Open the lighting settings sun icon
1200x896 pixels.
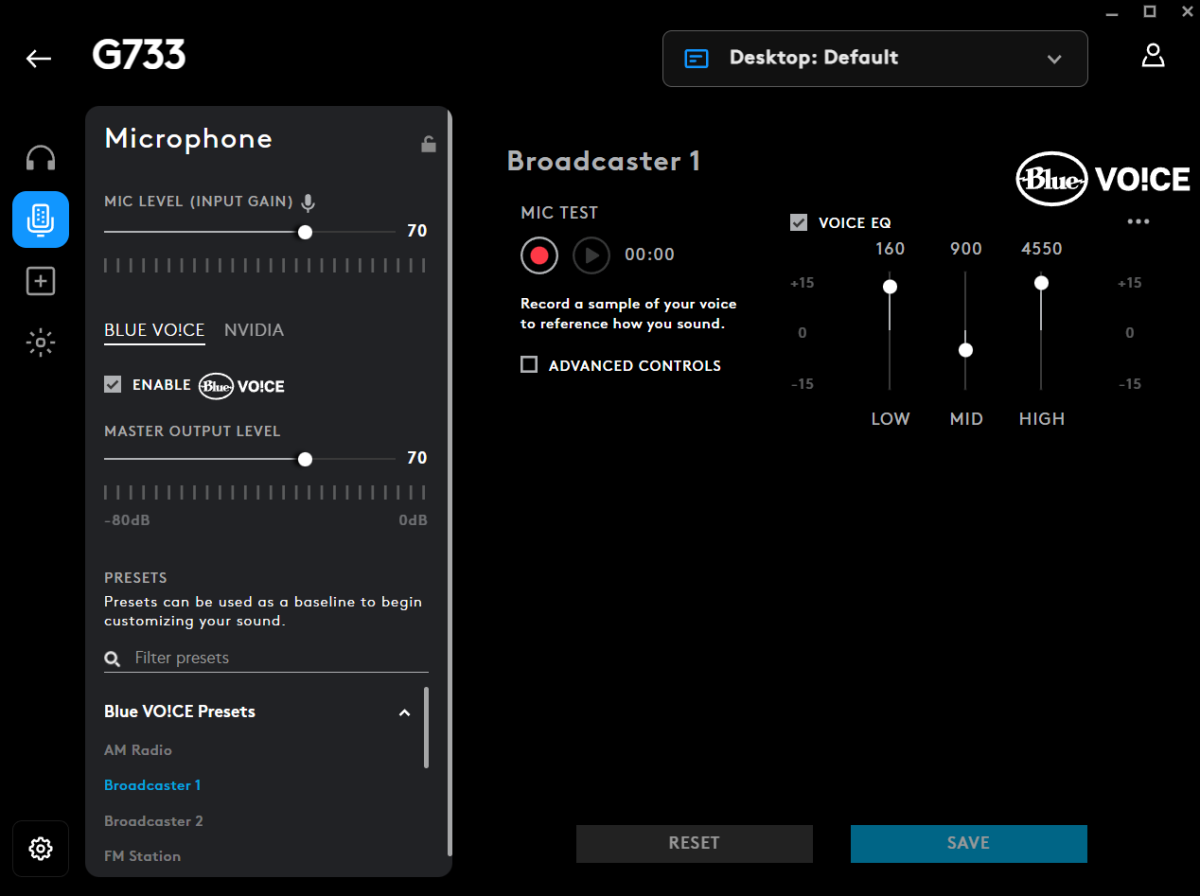point(40,343)
